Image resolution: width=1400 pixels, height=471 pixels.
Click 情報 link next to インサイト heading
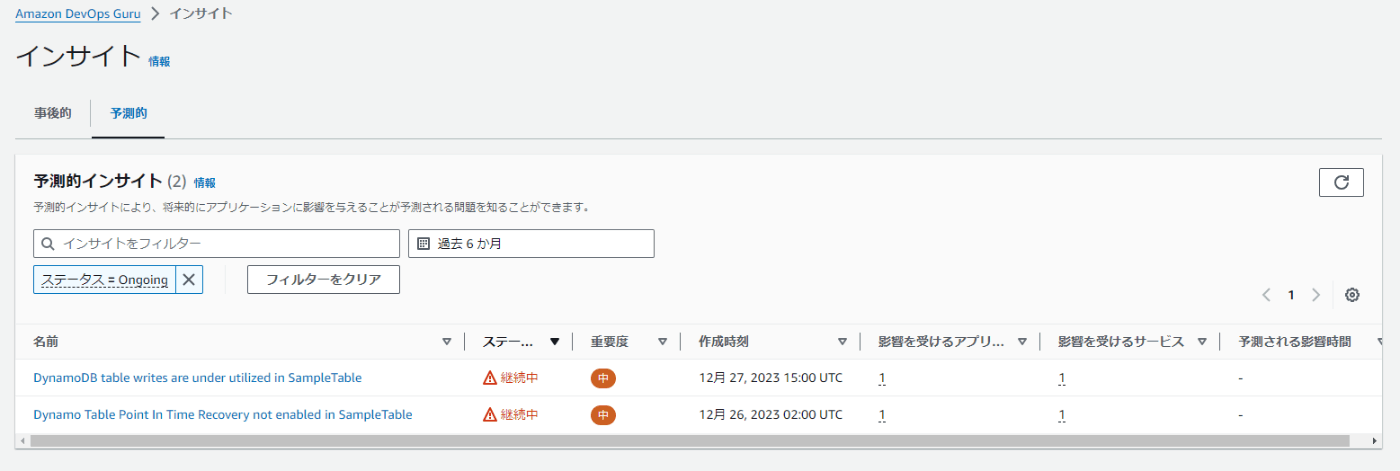(x=159, y=61)
